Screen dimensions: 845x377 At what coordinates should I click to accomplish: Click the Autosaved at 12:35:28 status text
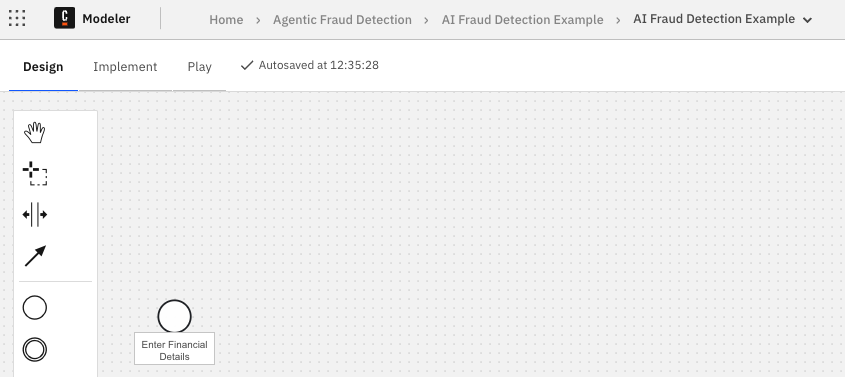pos(318,65)
